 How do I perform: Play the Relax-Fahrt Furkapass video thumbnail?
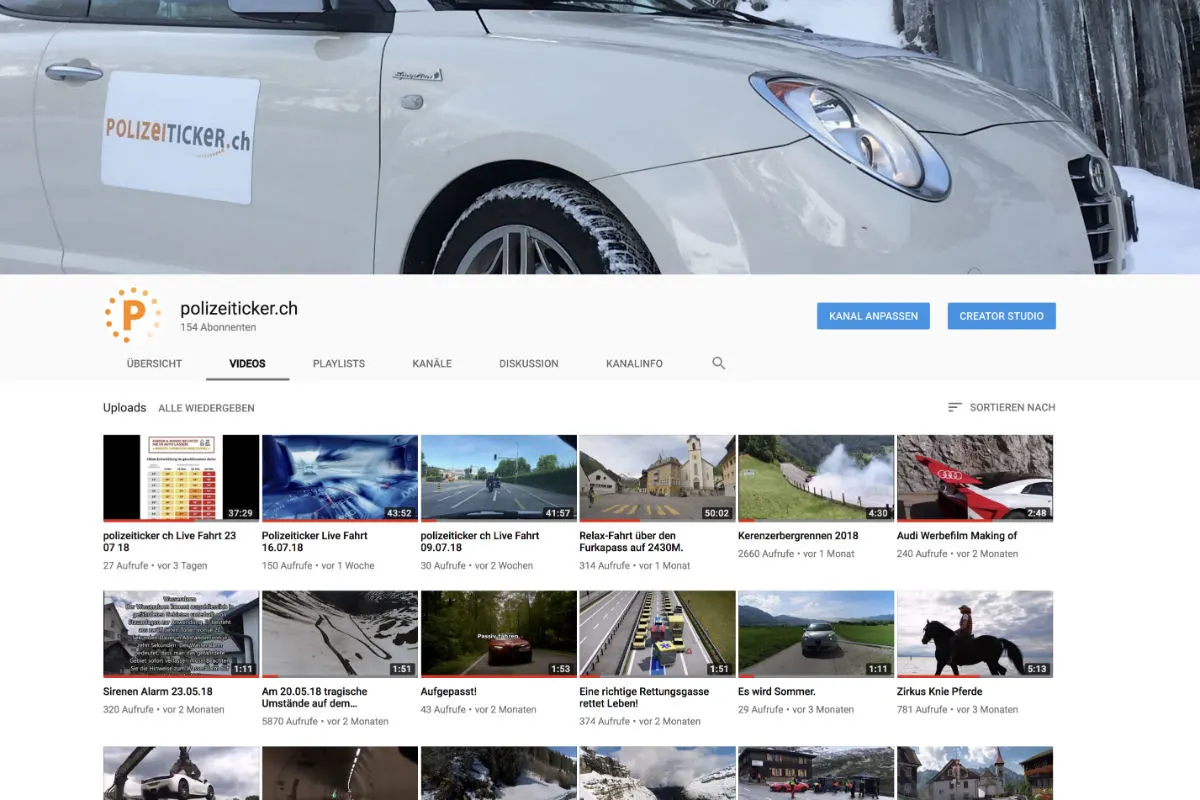(x=657, y=478)
